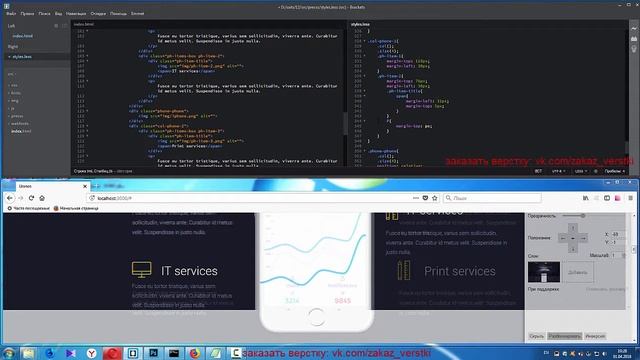Image resolution: width=640 pixels, height=360 pixels.
Task: Click the move left arrow in position pad
Action: (x=563, y=238)
